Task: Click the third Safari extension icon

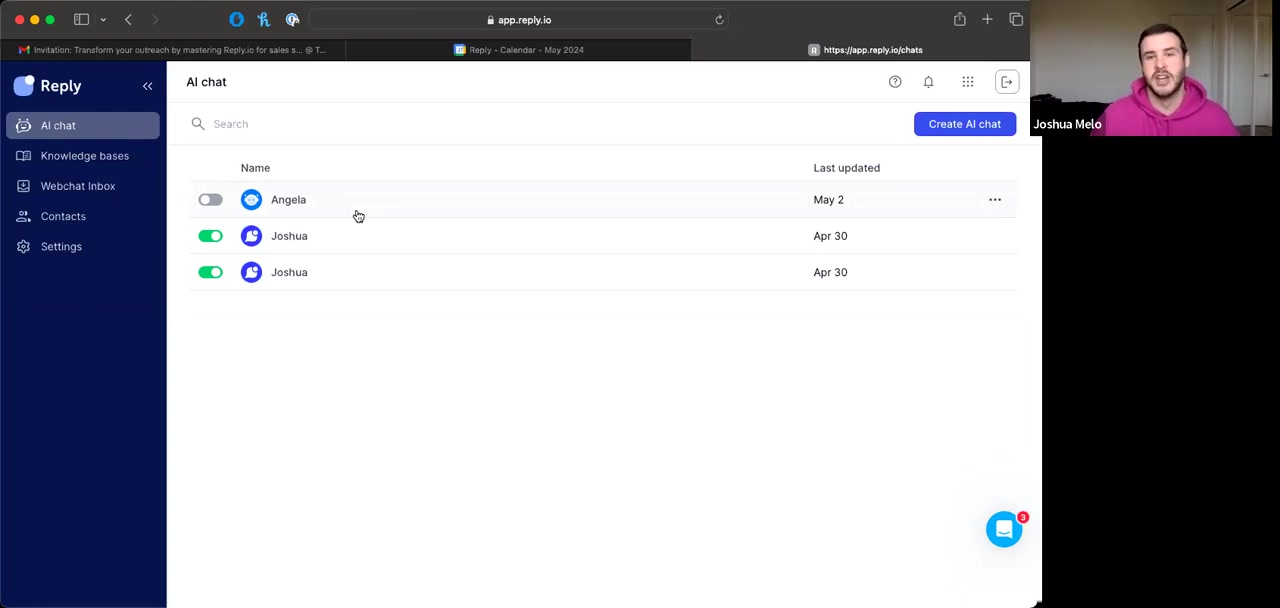Action: point(292,19)
